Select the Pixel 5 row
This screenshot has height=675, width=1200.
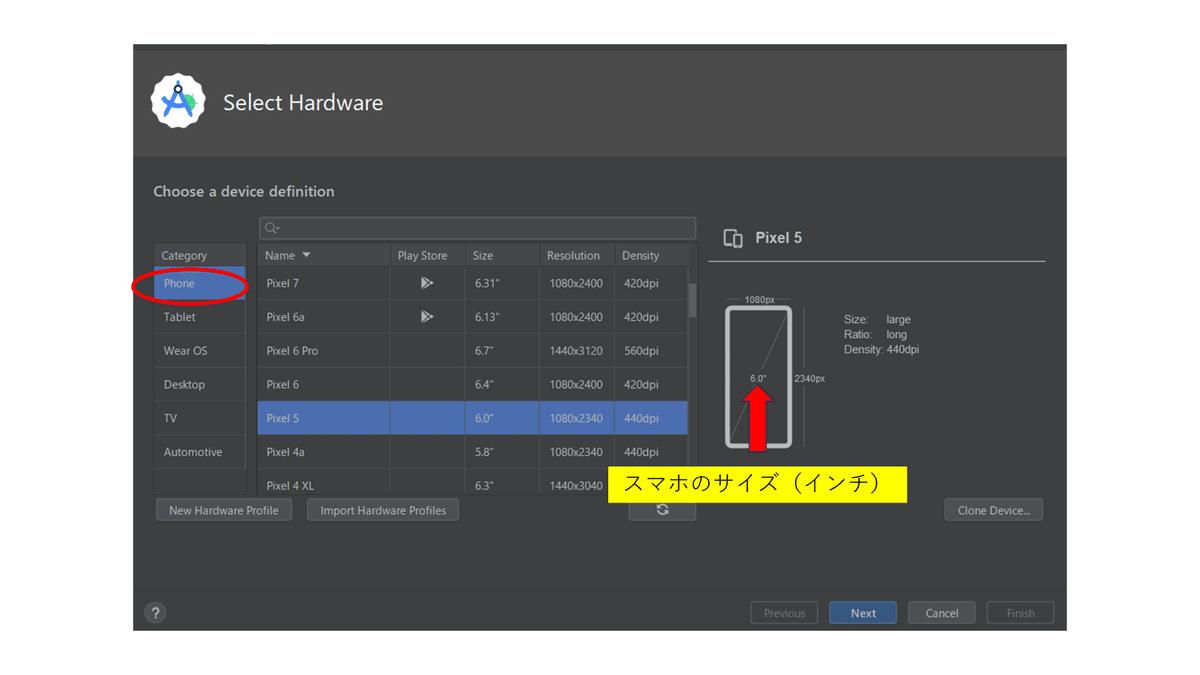coord(472,418)
